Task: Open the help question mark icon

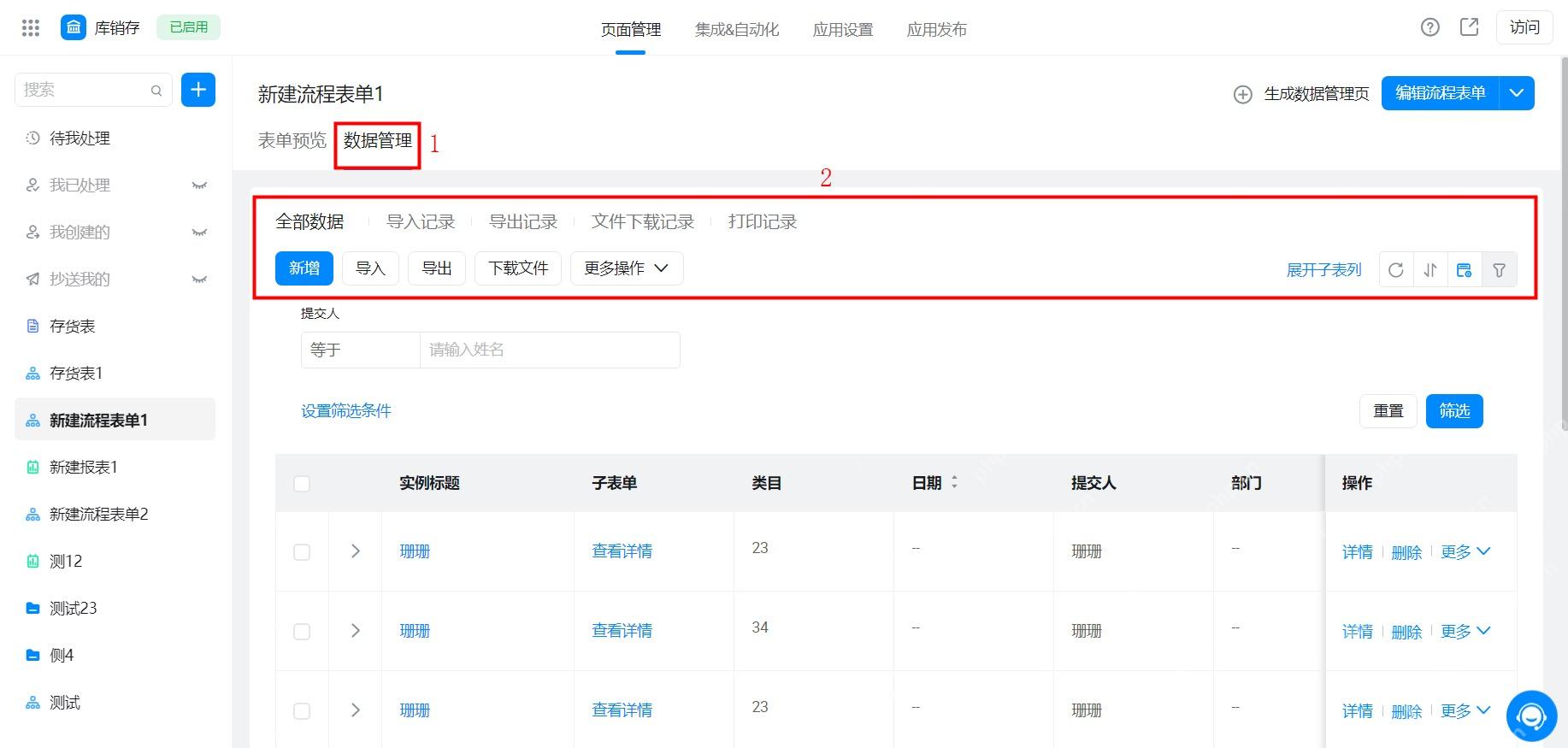Action: [x=1430, y=27]
